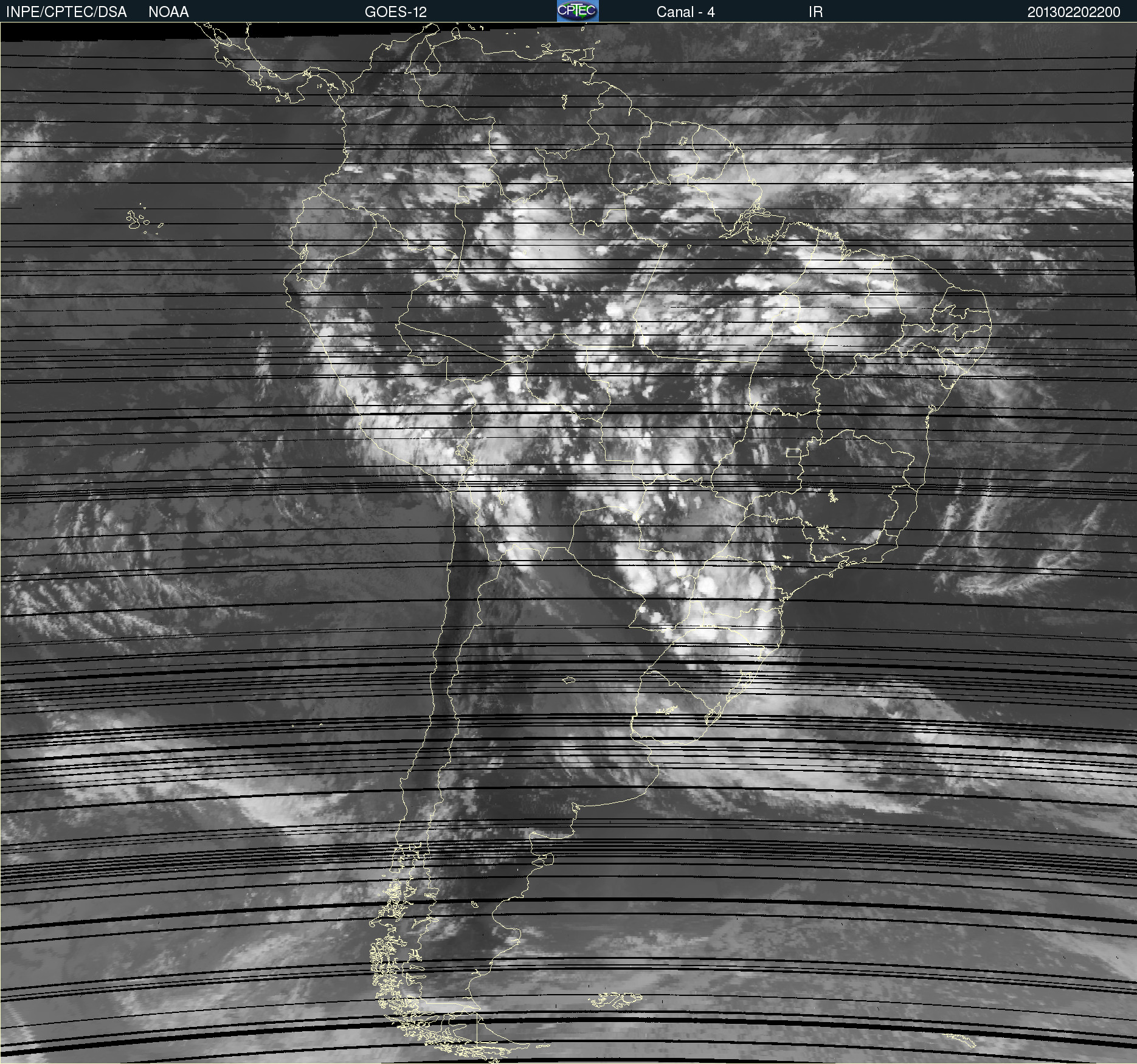Click the 201302202200 timestamp
1137x1064 pixels.
[1073, 12]
